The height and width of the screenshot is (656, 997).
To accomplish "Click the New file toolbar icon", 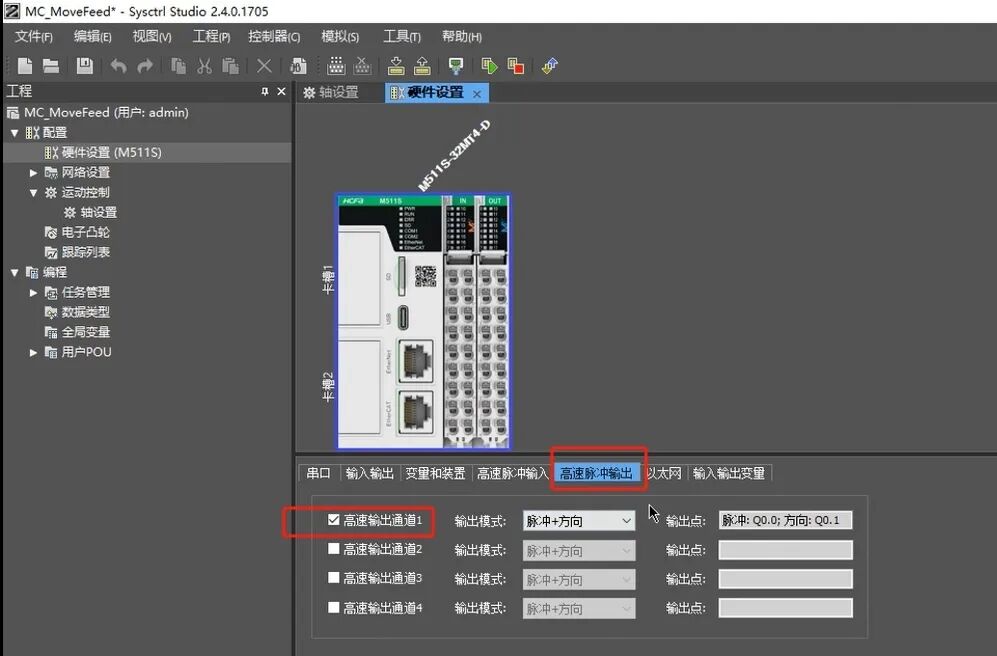I will [24, 65].
